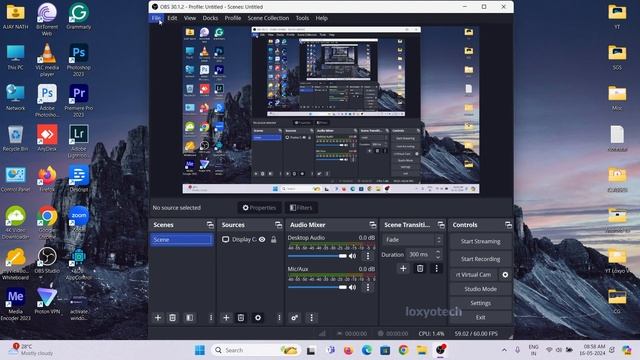The width and height of the screenshot is (640, 360).
Task: Open Audio Mixer menu dots at bottom
Action: click(311, 318)
